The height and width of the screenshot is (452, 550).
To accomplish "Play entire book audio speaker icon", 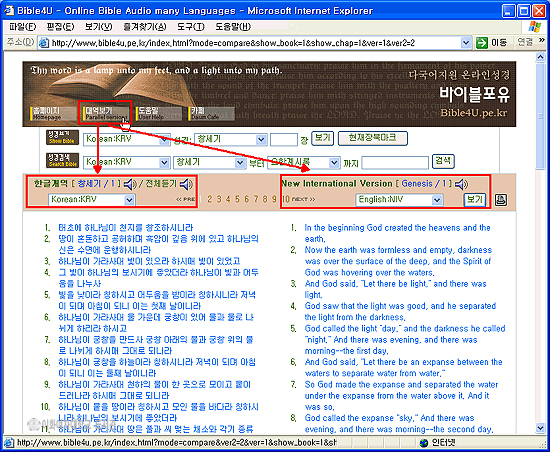I will click(x=186, y=184).
